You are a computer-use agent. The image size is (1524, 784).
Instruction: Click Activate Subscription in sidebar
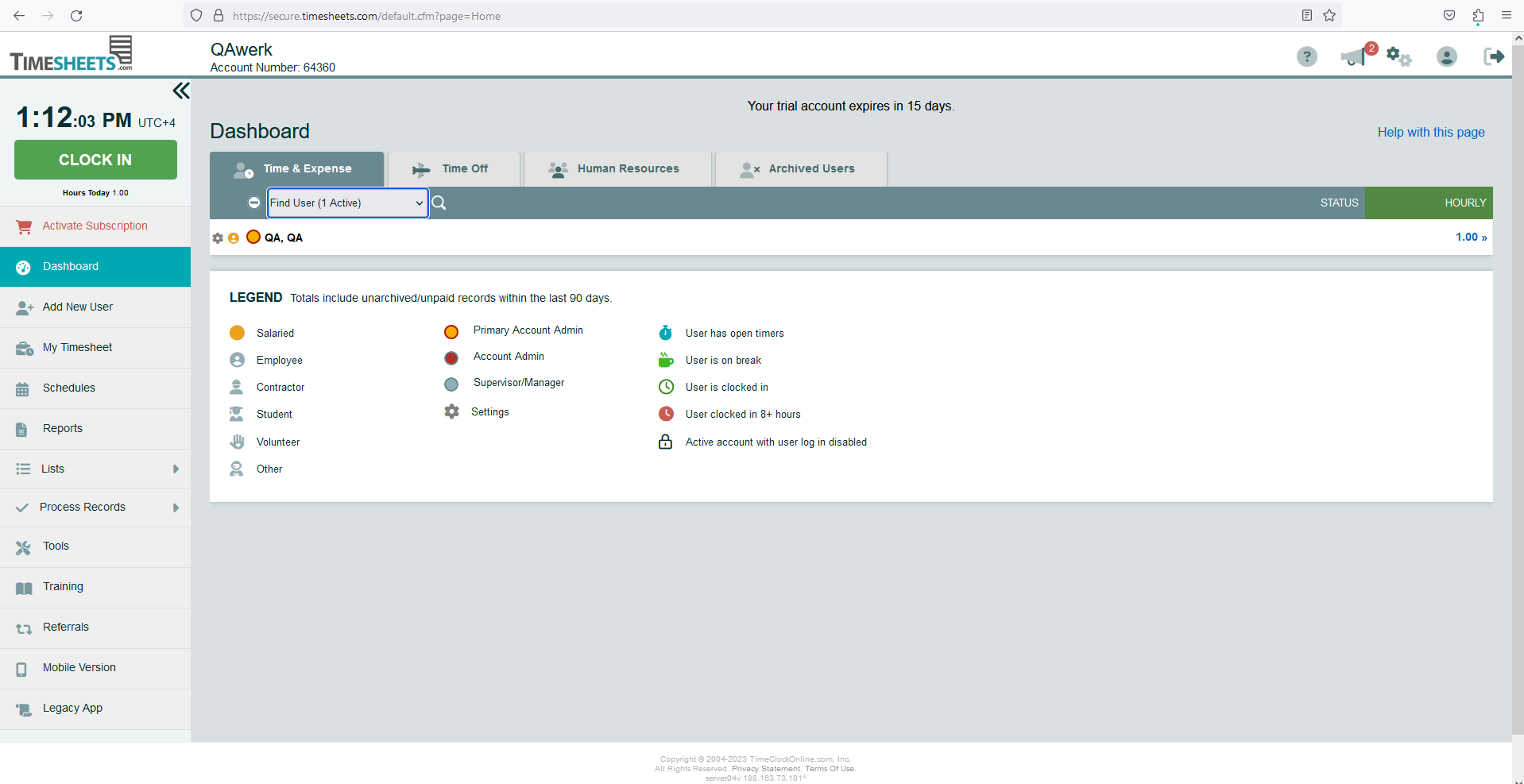(x=95, y=226)
